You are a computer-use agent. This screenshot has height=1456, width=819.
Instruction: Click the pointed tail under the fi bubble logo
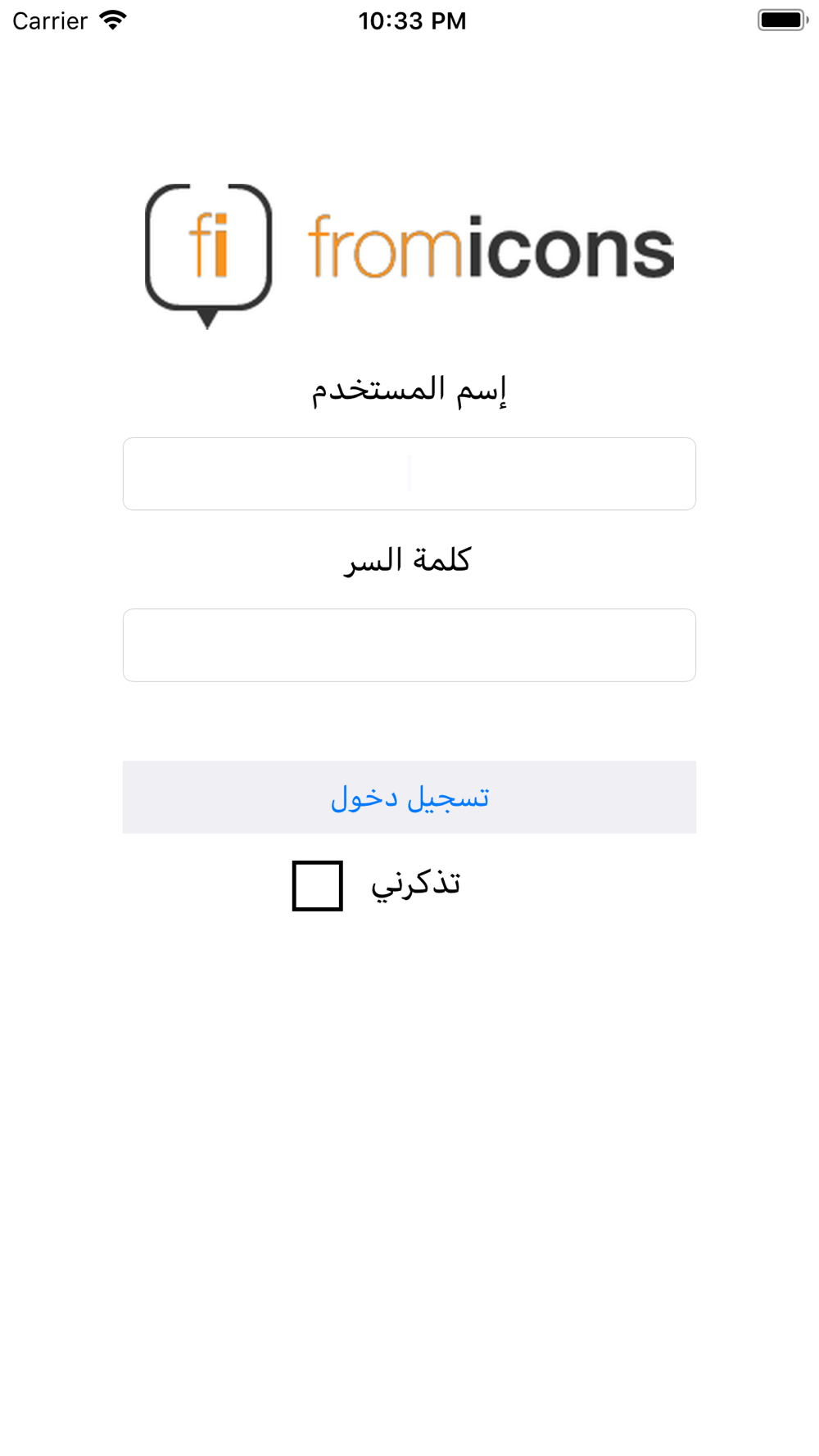pyautogui.click(x=208, y=319)
